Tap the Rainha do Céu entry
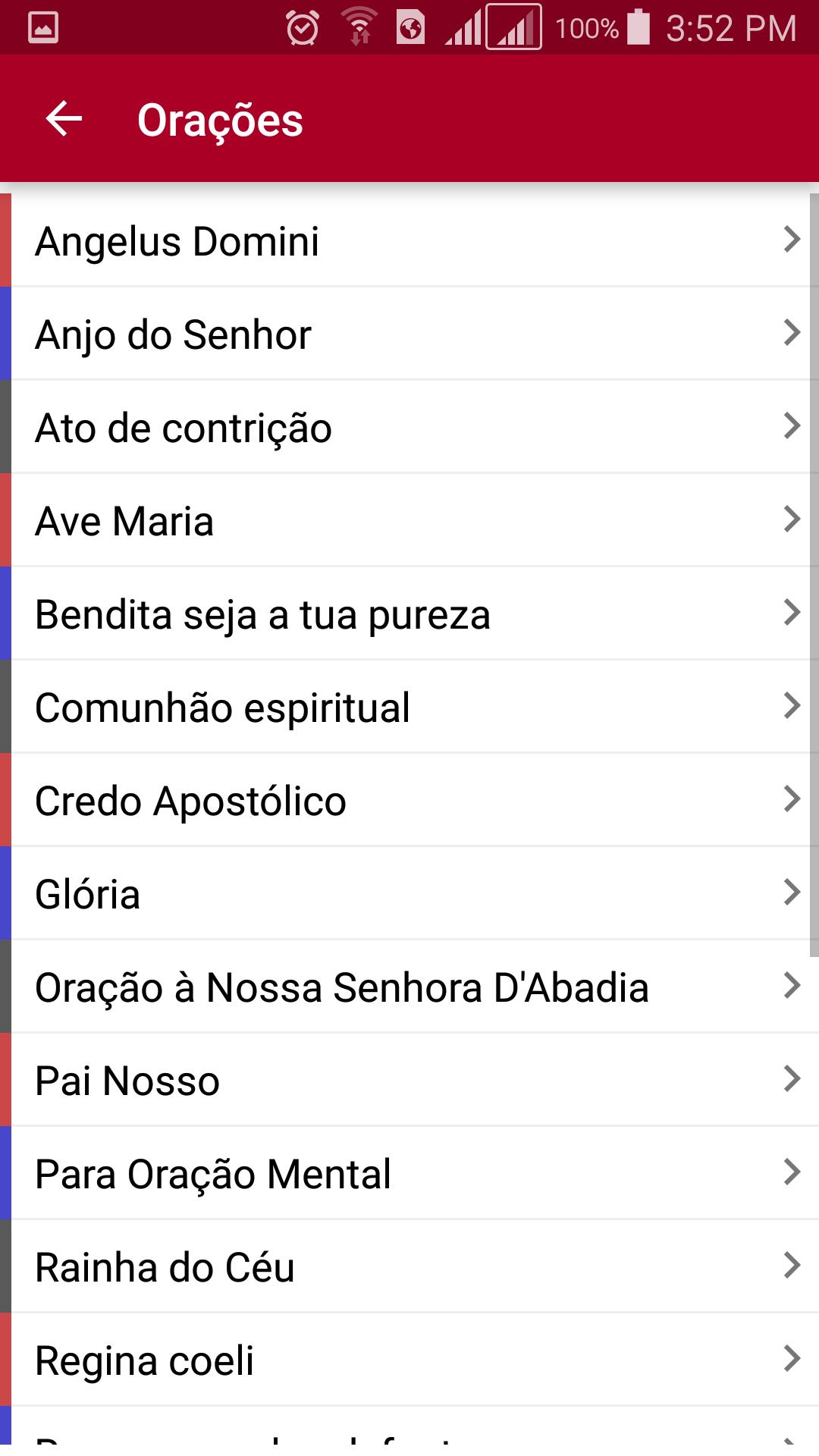 (x=409, y=1266)
